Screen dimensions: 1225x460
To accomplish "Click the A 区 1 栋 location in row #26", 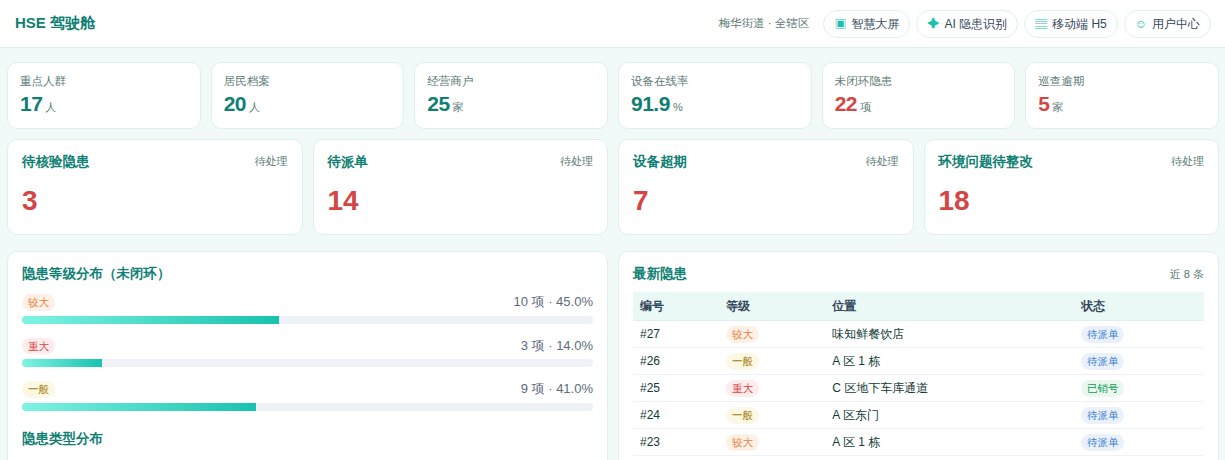I will coord(856,361).
